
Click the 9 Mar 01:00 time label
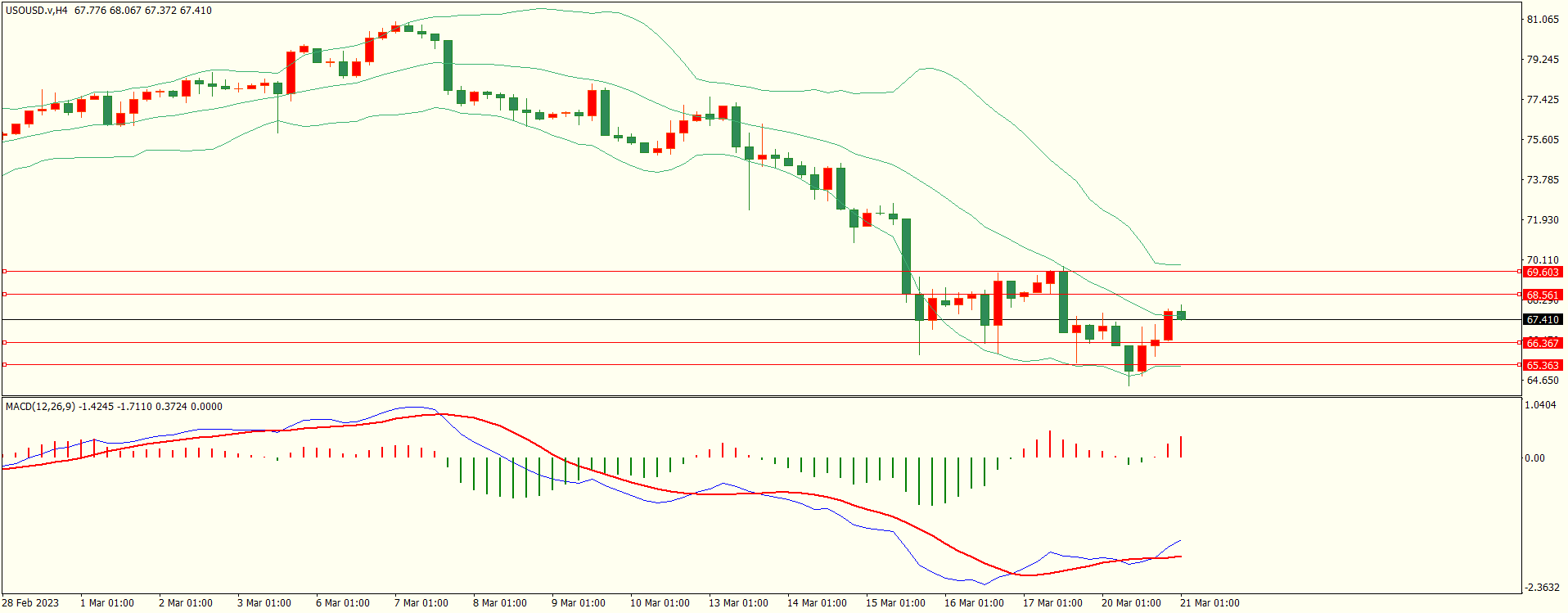click(x=579, y=603)
